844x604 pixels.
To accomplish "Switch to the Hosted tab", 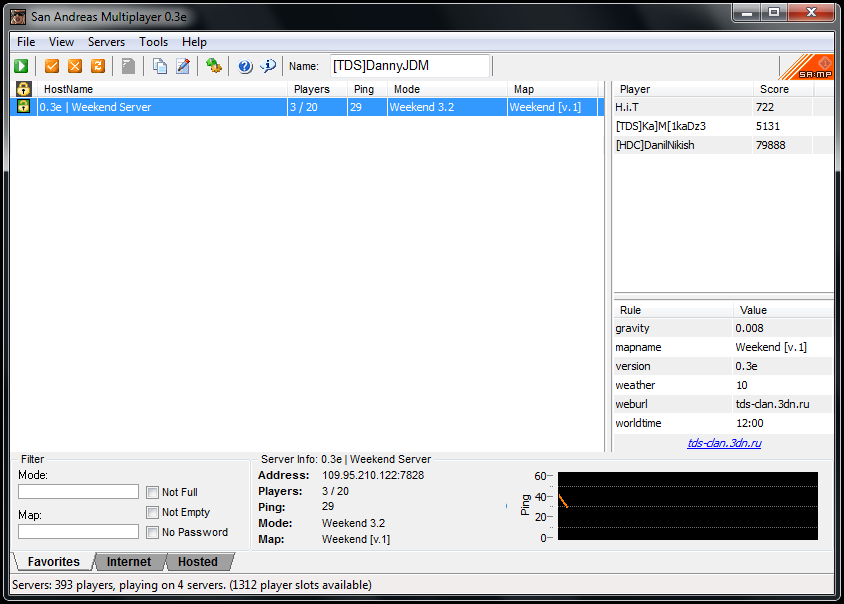I will point(198,561).
